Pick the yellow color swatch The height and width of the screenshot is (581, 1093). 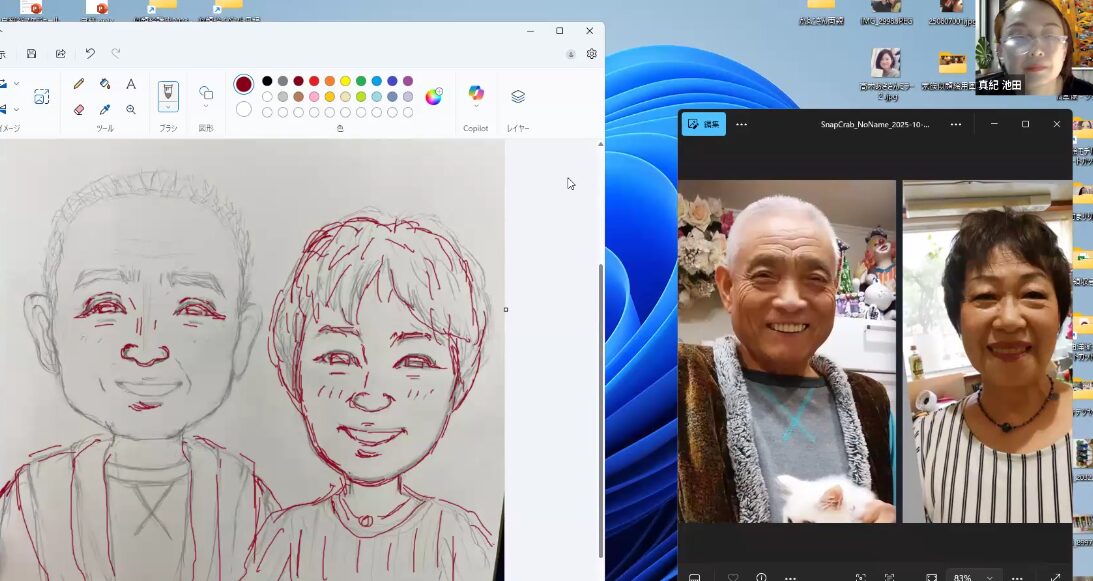coord(345,81)
